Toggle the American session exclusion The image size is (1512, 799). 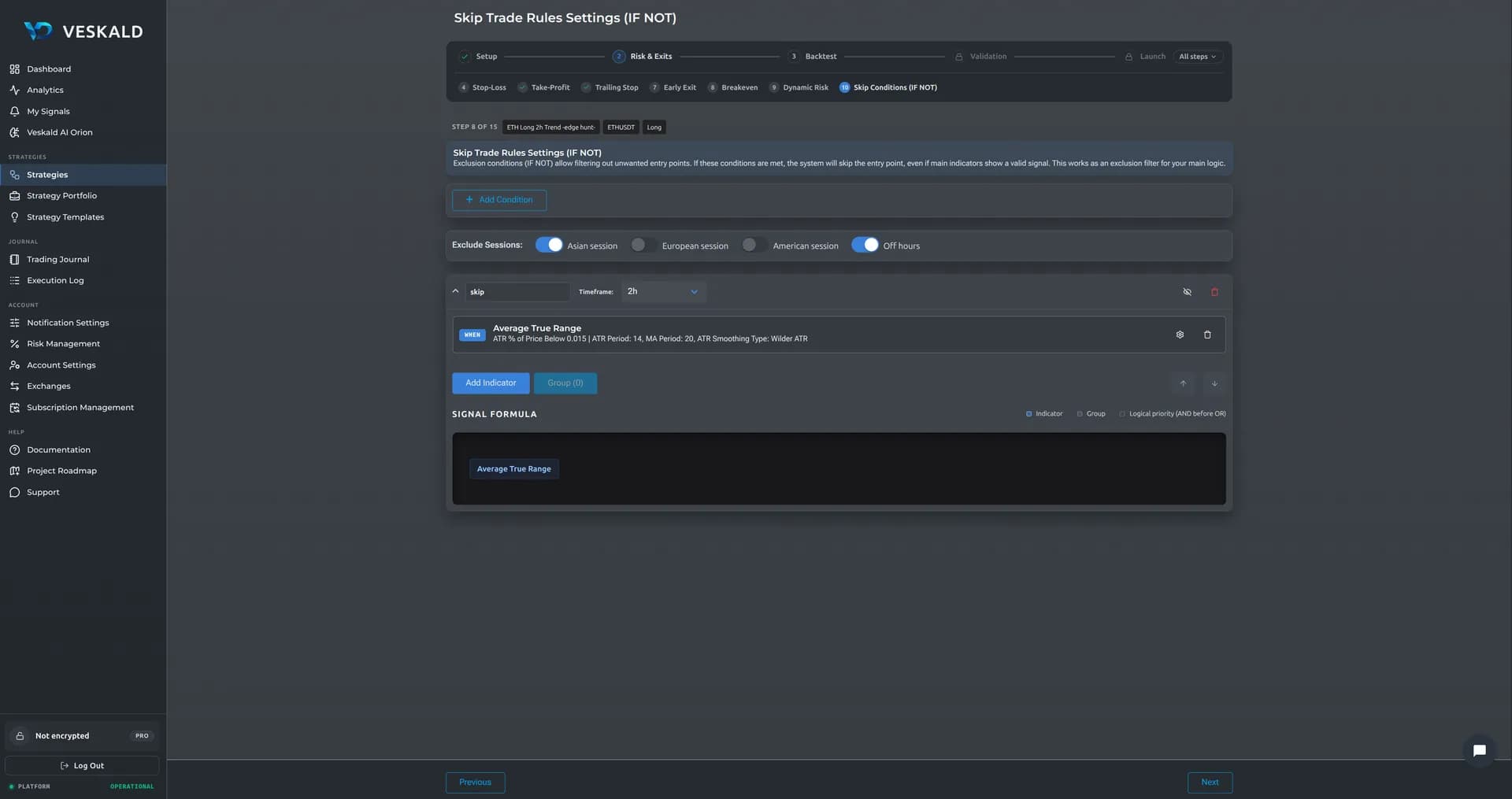point(754,245)
